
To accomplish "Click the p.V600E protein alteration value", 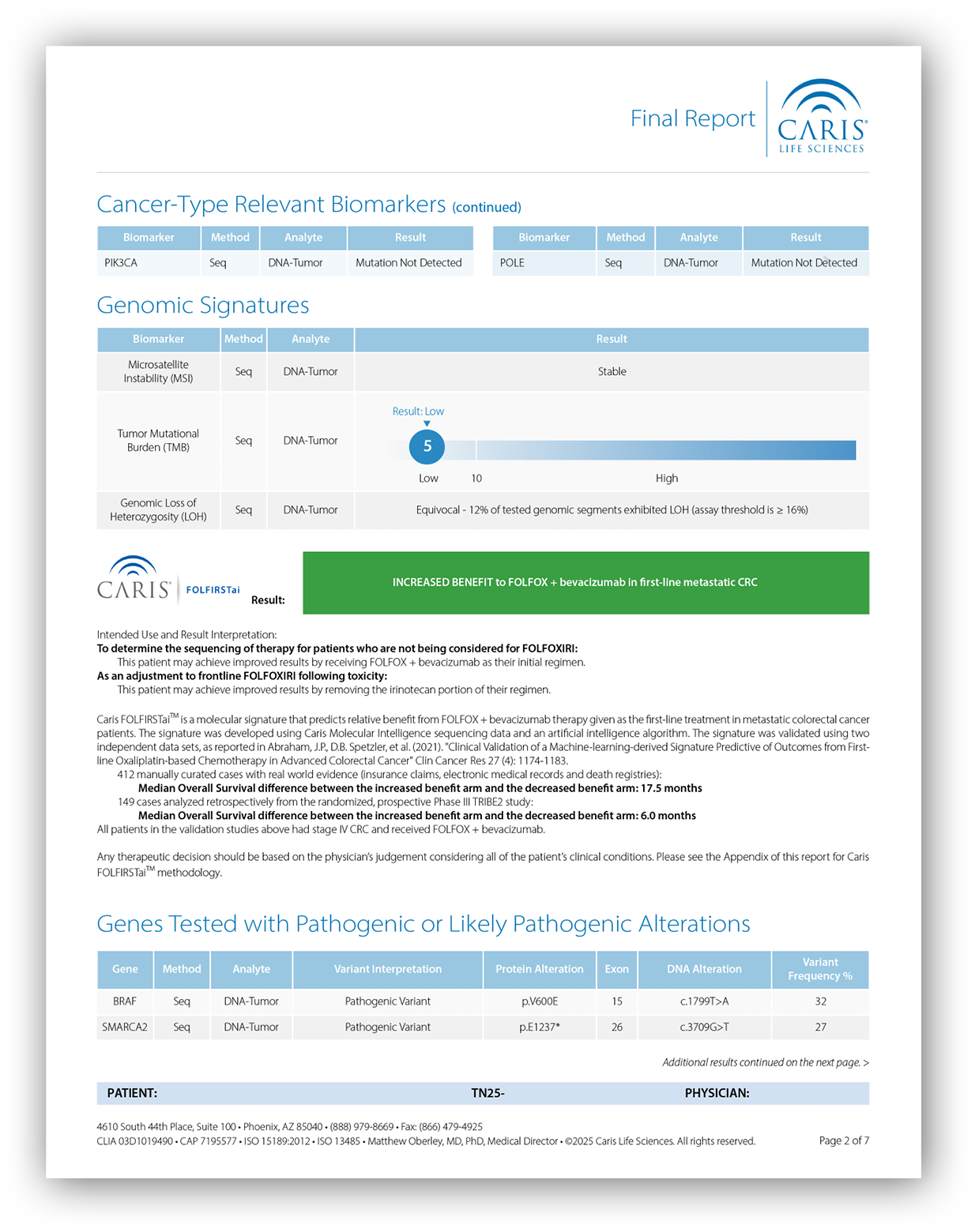I will [539, 1001].
